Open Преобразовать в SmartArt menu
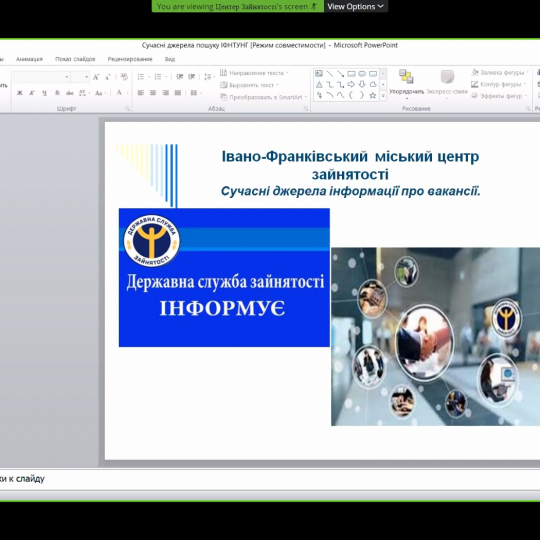 point(264,97)
